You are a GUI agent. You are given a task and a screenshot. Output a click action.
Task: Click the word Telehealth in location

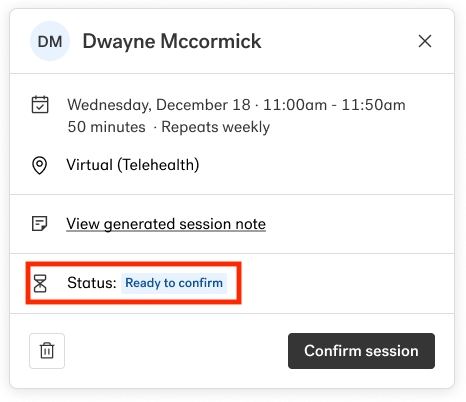point(158,165)
